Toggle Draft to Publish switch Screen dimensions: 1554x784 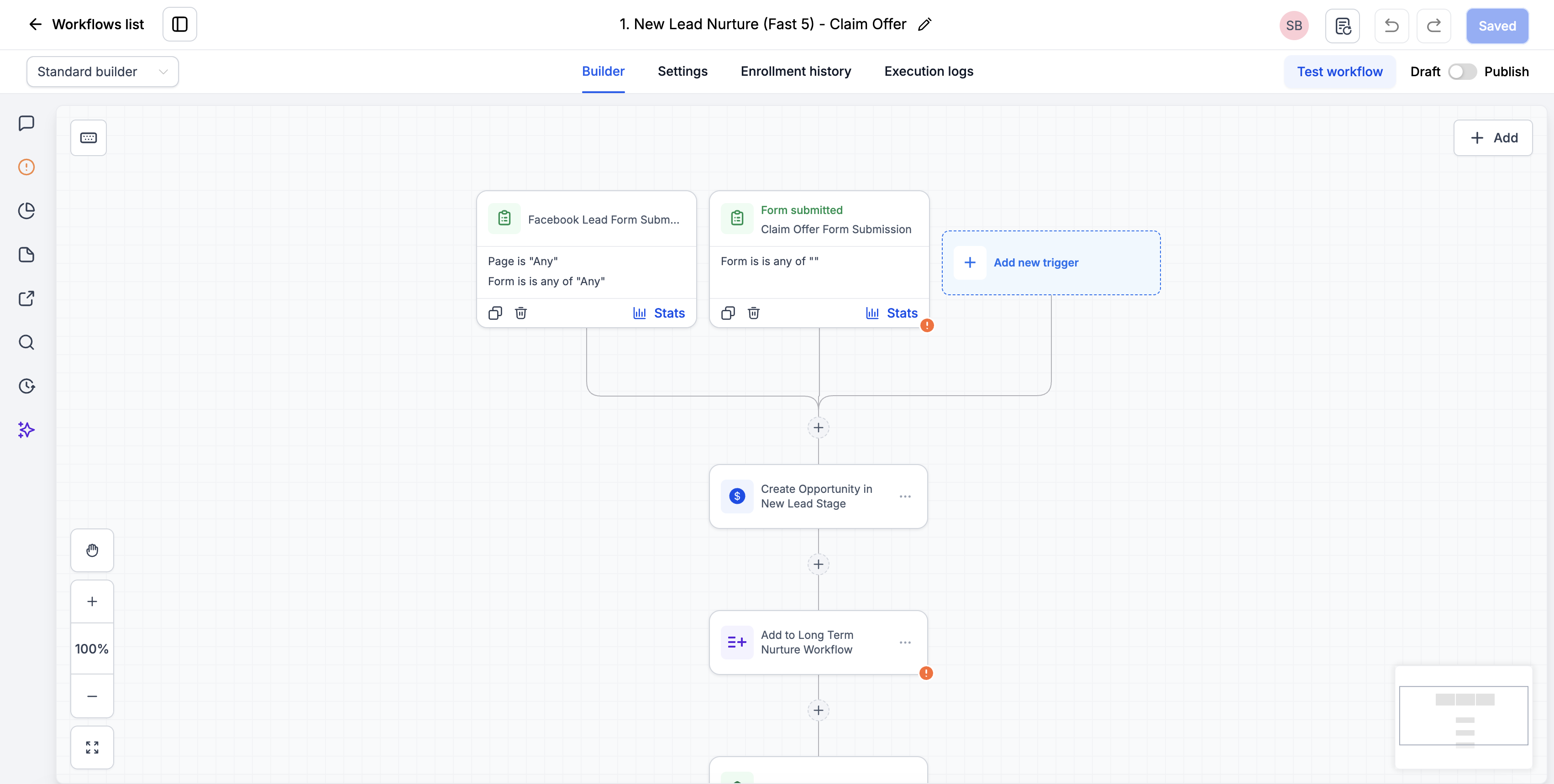[x=1462, y=72]
